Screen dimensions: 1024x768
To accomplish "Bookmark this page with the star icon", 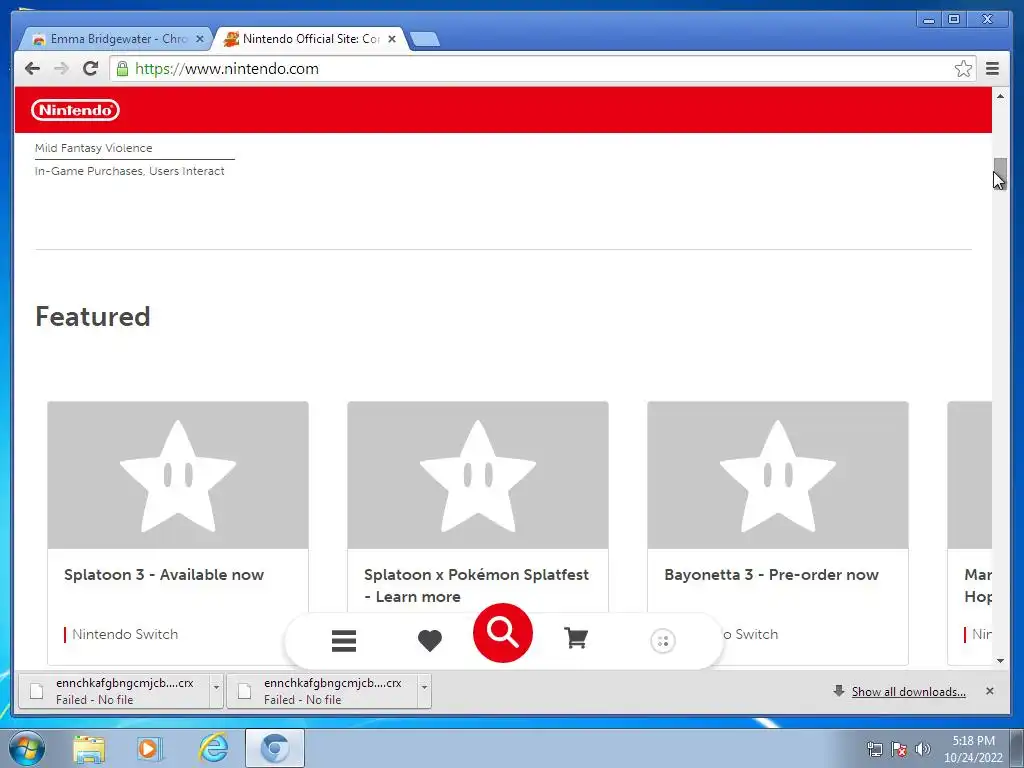I will [x=963, y=69].
